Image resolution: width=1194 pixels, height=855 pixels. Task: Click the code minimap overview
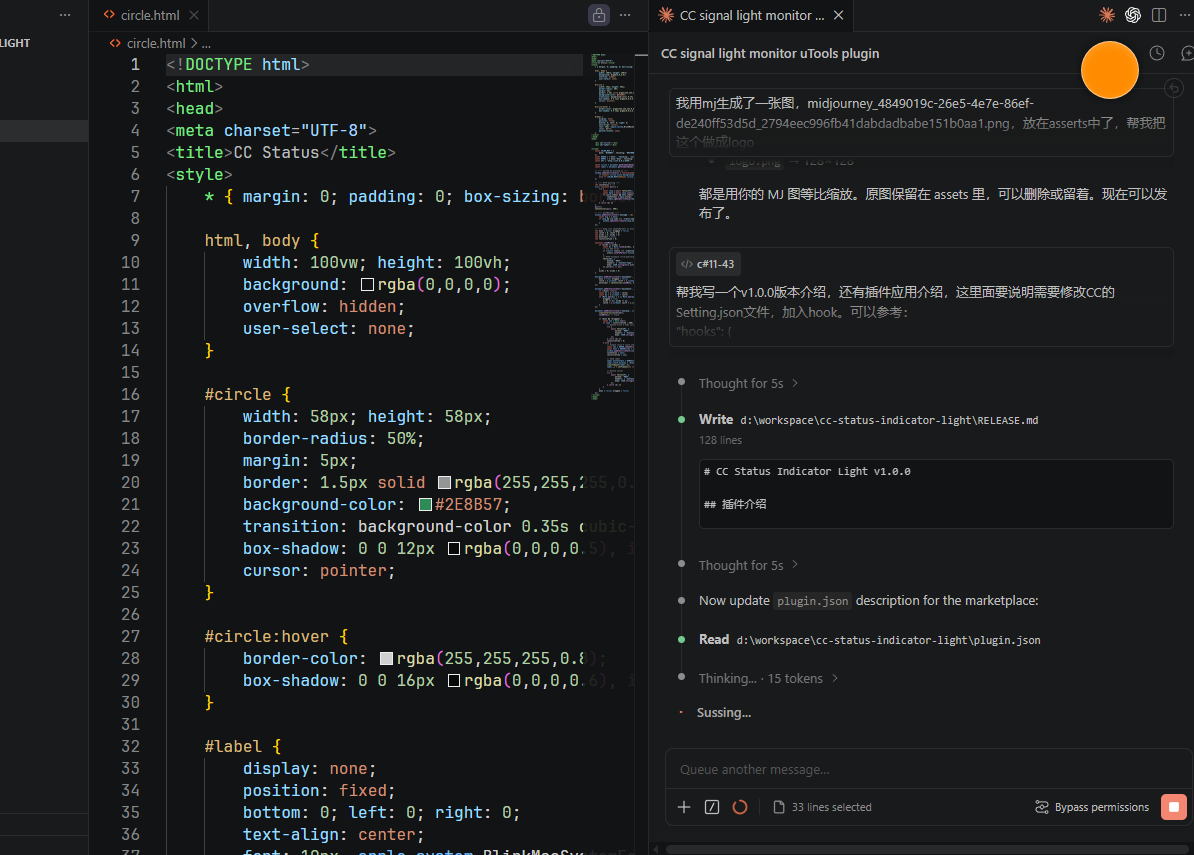612,226
